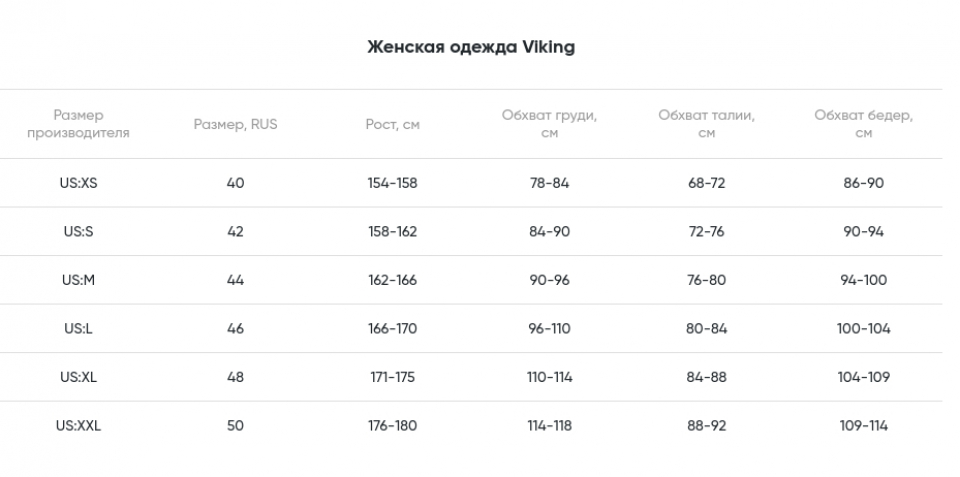Image resolution: width=960 pixels, height=477 pixels.
Task: Select the 'Размер производителя' column header
Action: click(x=78, y=124)
